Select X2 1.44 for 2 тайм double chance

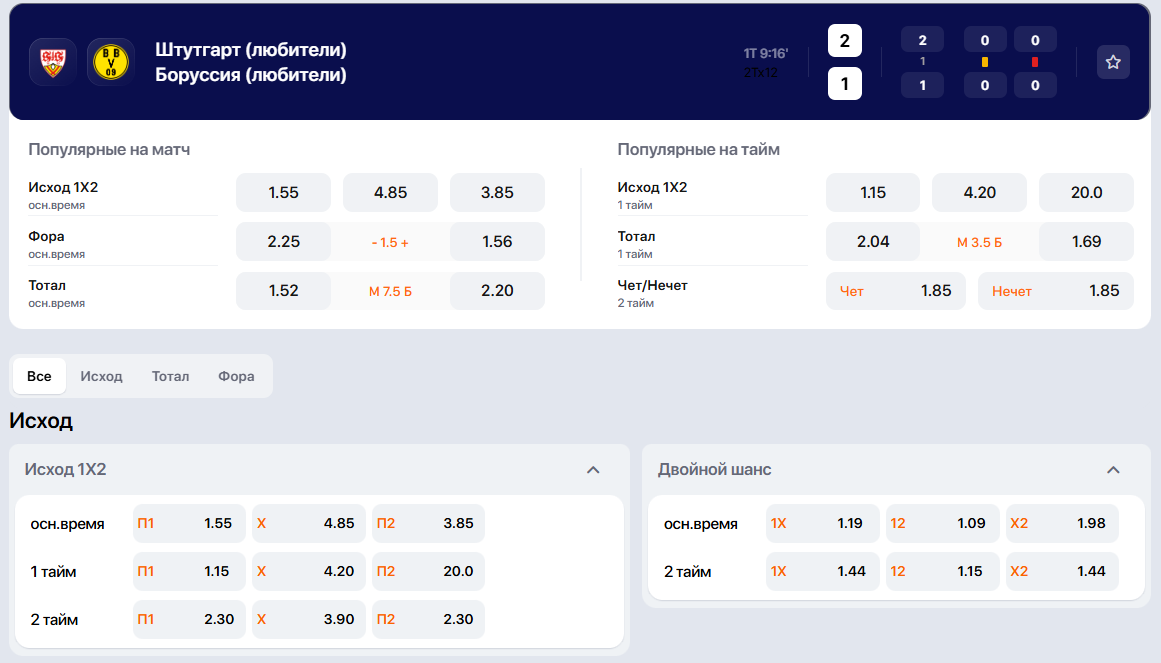click(1061, 572)
